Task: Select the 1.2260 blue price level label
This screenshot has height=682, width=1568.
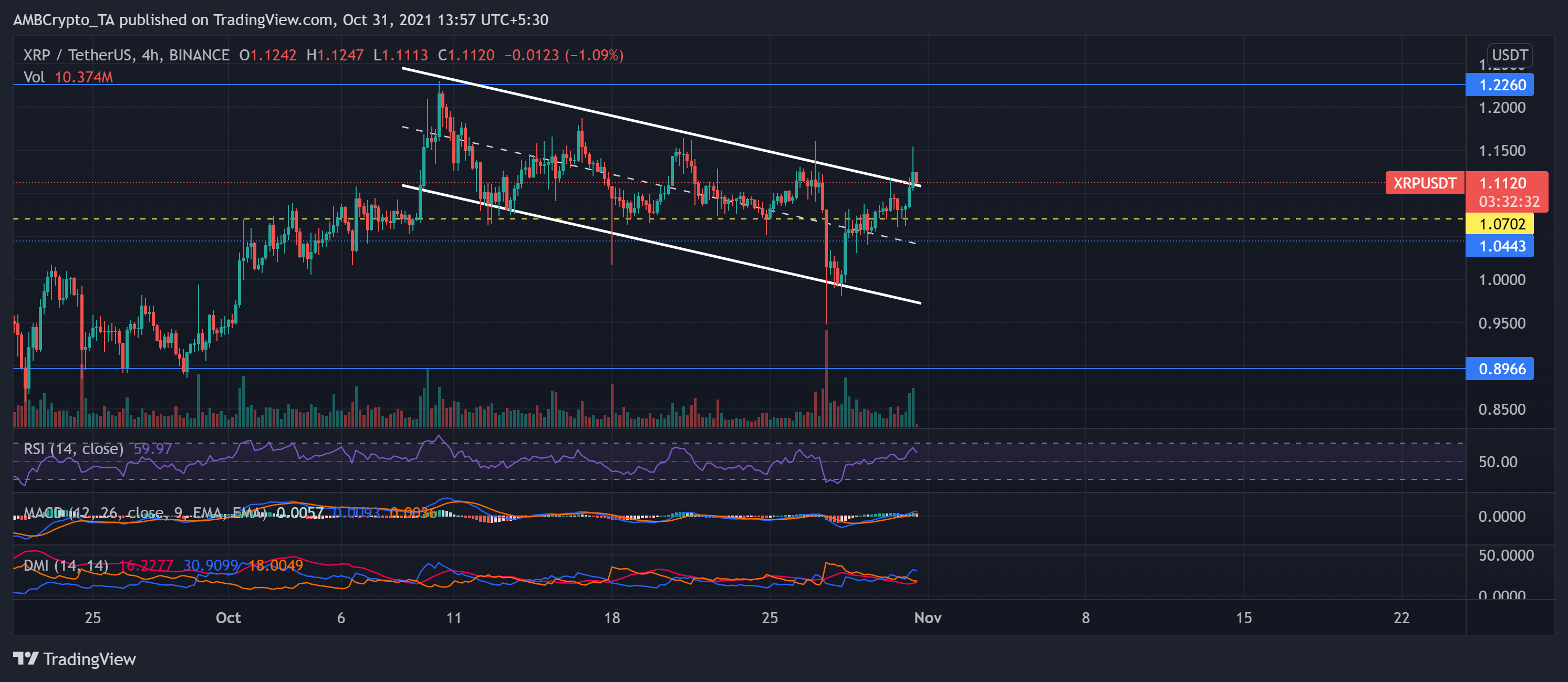Action: point(1499,85)
